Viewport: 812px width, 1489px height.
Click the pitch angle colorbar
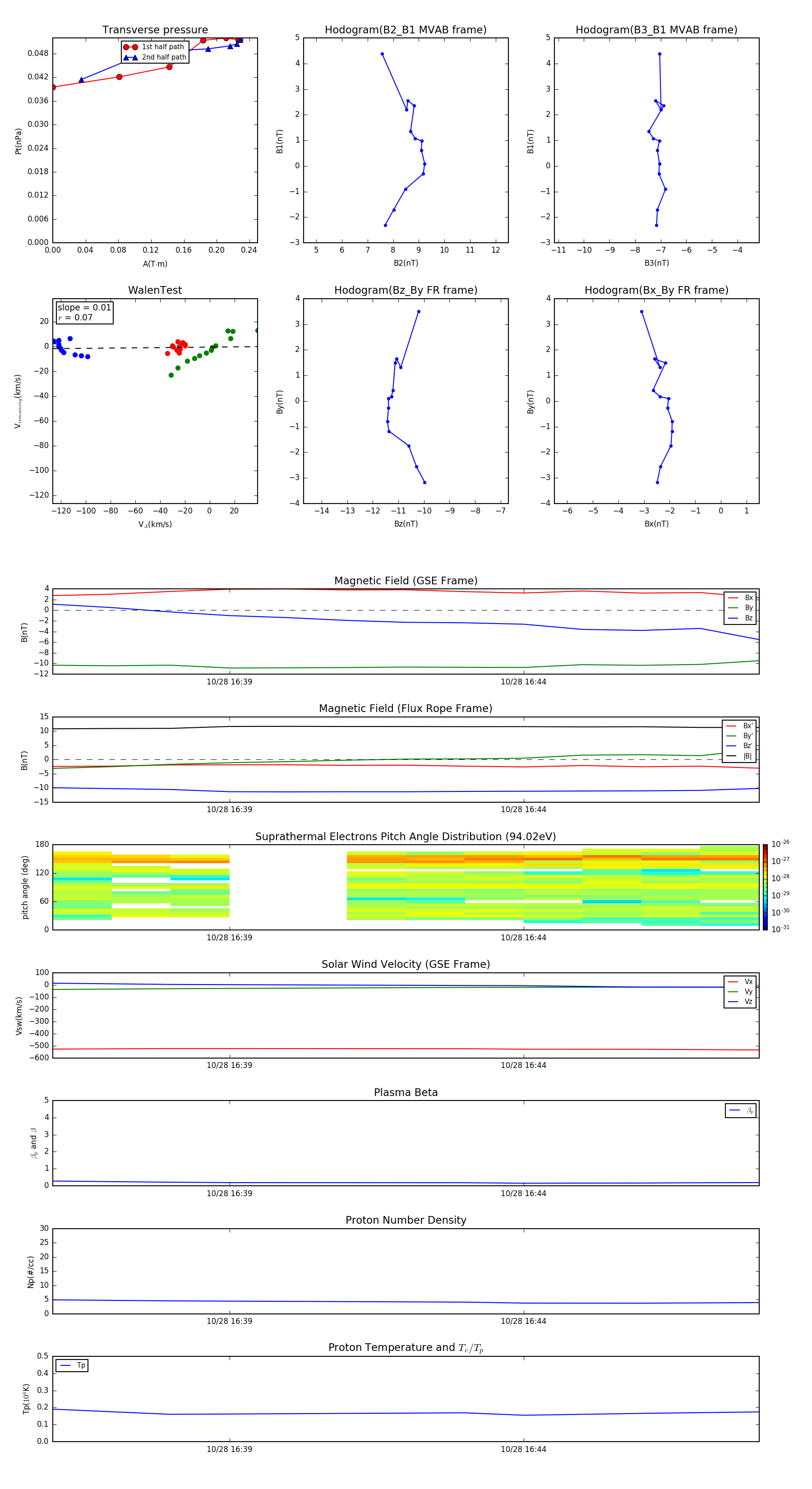765,887
